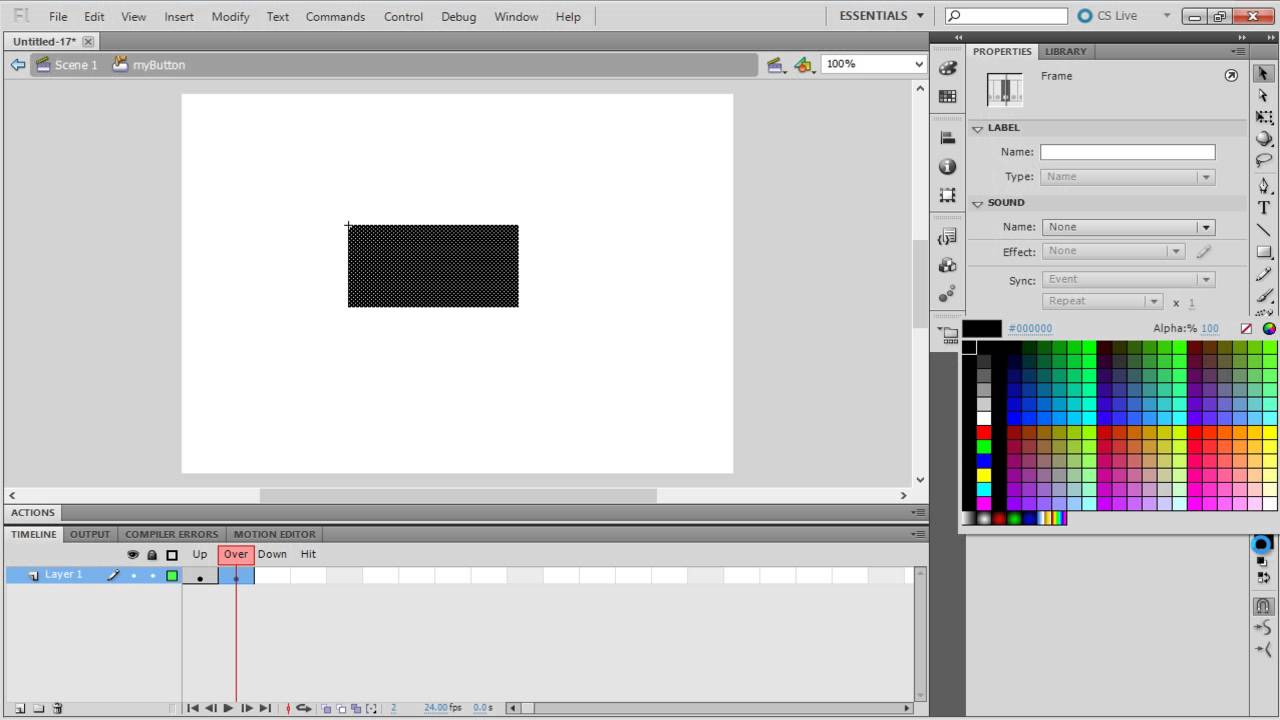Click the New Folder icon in timeline

click(x=39, y=708)
